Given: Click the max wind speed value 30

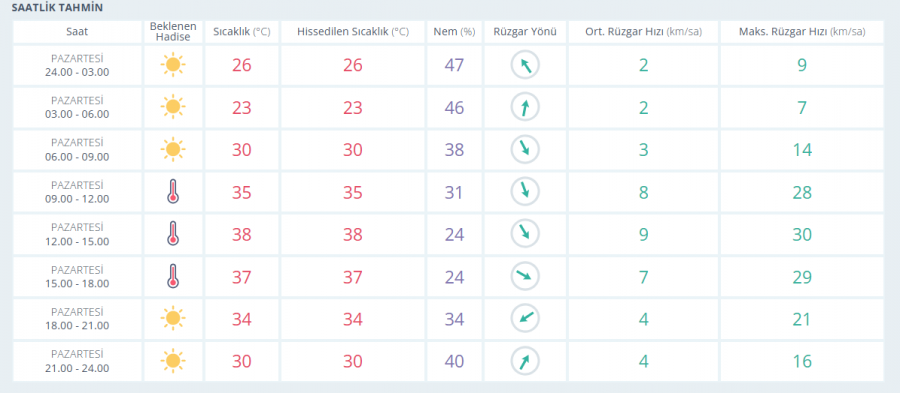Looking at the screenshot, I should tap(802, 235).
